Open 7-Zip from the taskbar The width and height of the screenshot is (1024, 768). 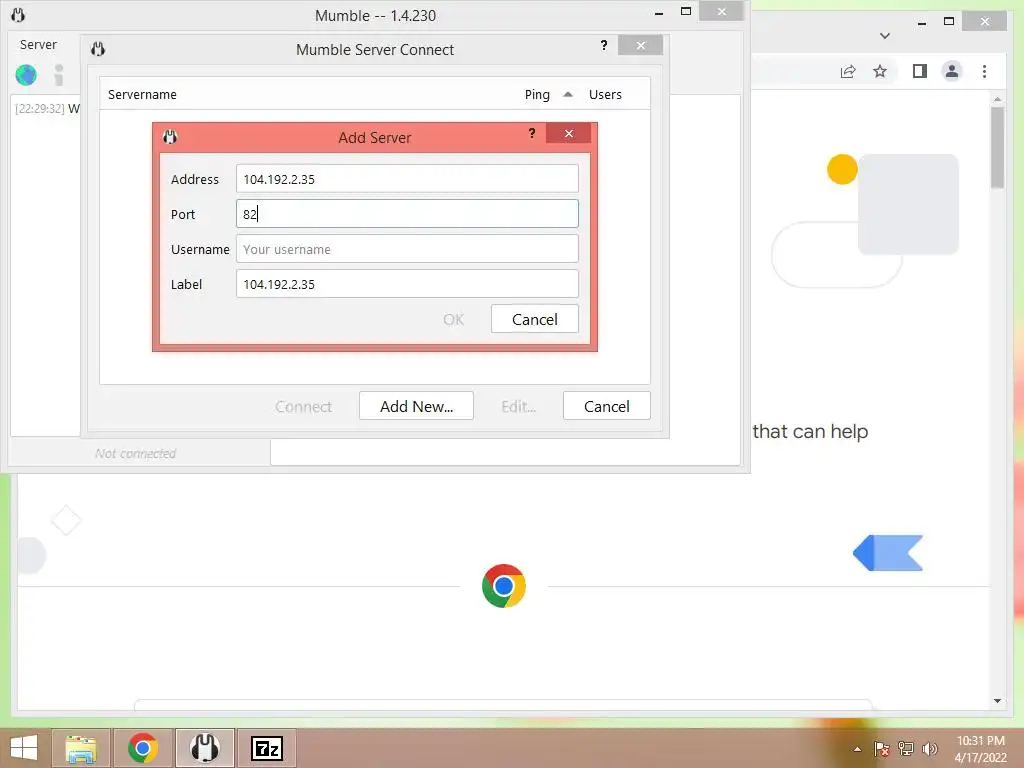coord(266,748)
